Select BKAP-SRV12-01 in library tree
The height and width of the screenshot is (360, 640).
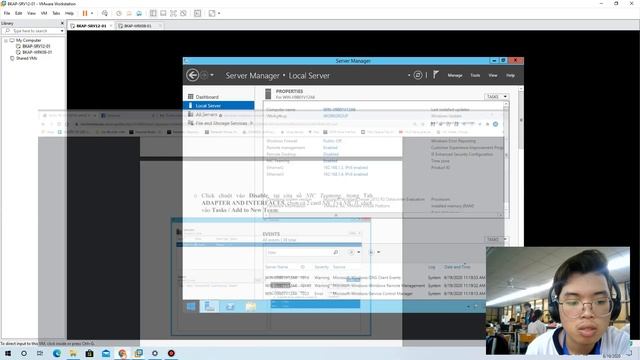point(36,47)
